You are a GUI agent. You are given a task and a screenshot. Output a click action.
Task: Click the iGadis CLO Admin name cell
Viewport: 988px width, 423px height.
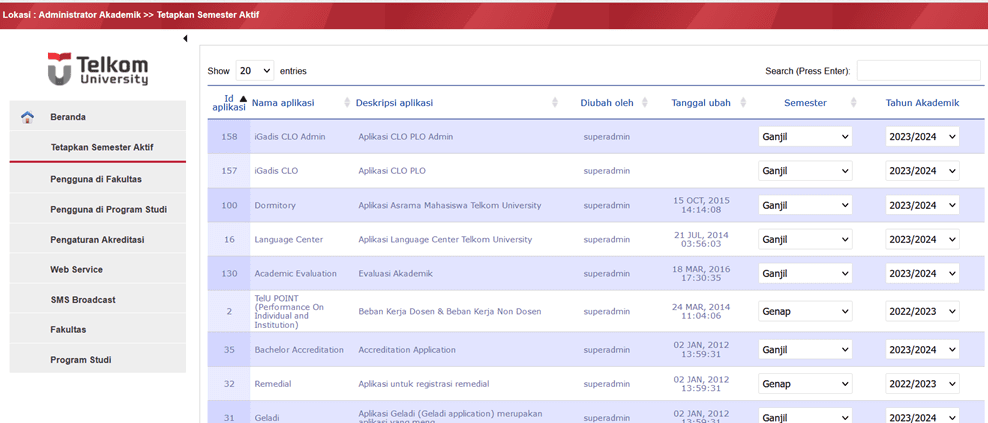(290, 136)
